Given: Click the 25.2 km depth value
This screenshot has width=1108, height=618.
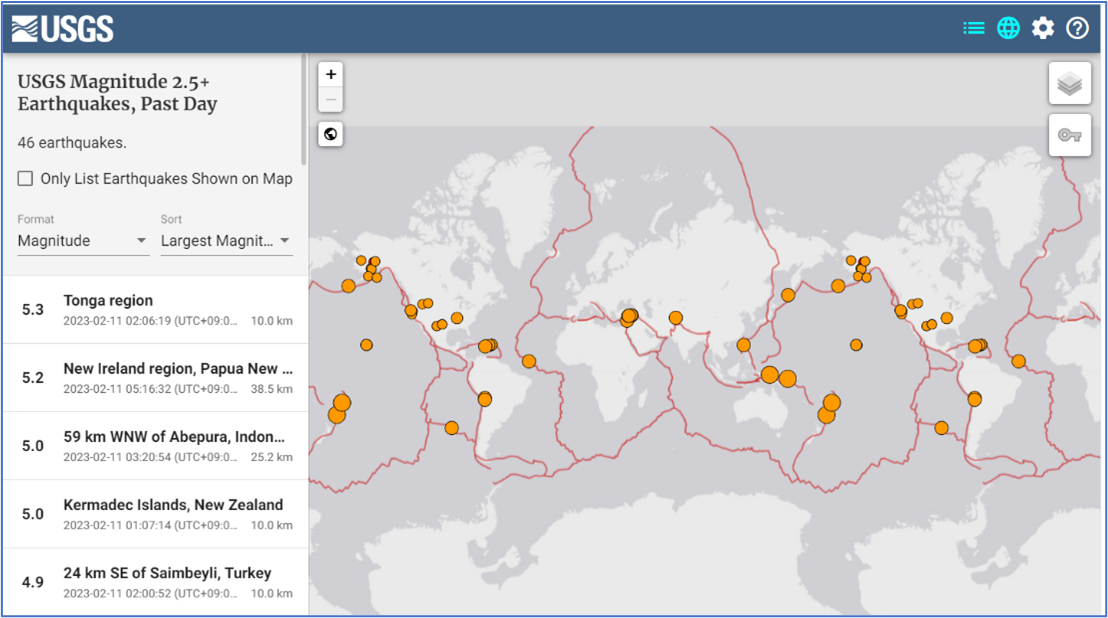Looking at the screenshot, I should coord(271,457).
